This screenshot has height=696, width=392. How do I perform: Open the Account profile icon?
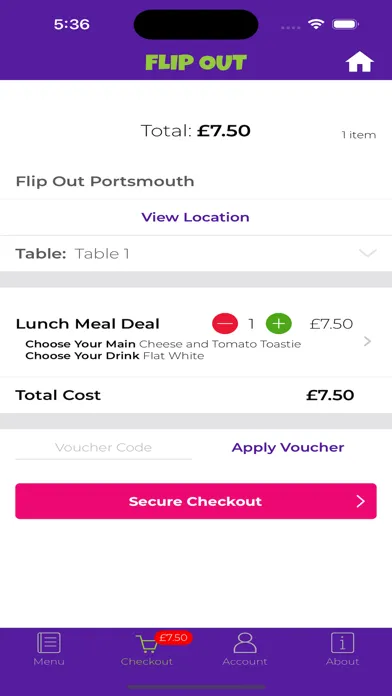245,643
